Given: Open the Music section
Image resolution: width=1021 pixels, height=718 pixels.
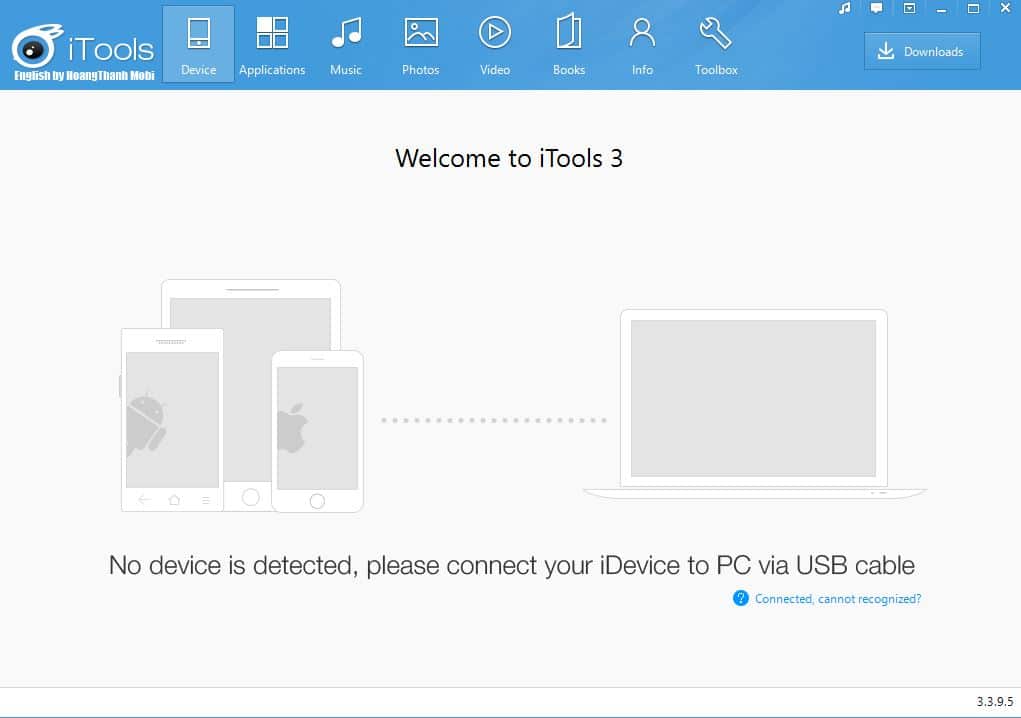Looking at the screenshot, I should [x=346, y=44].
